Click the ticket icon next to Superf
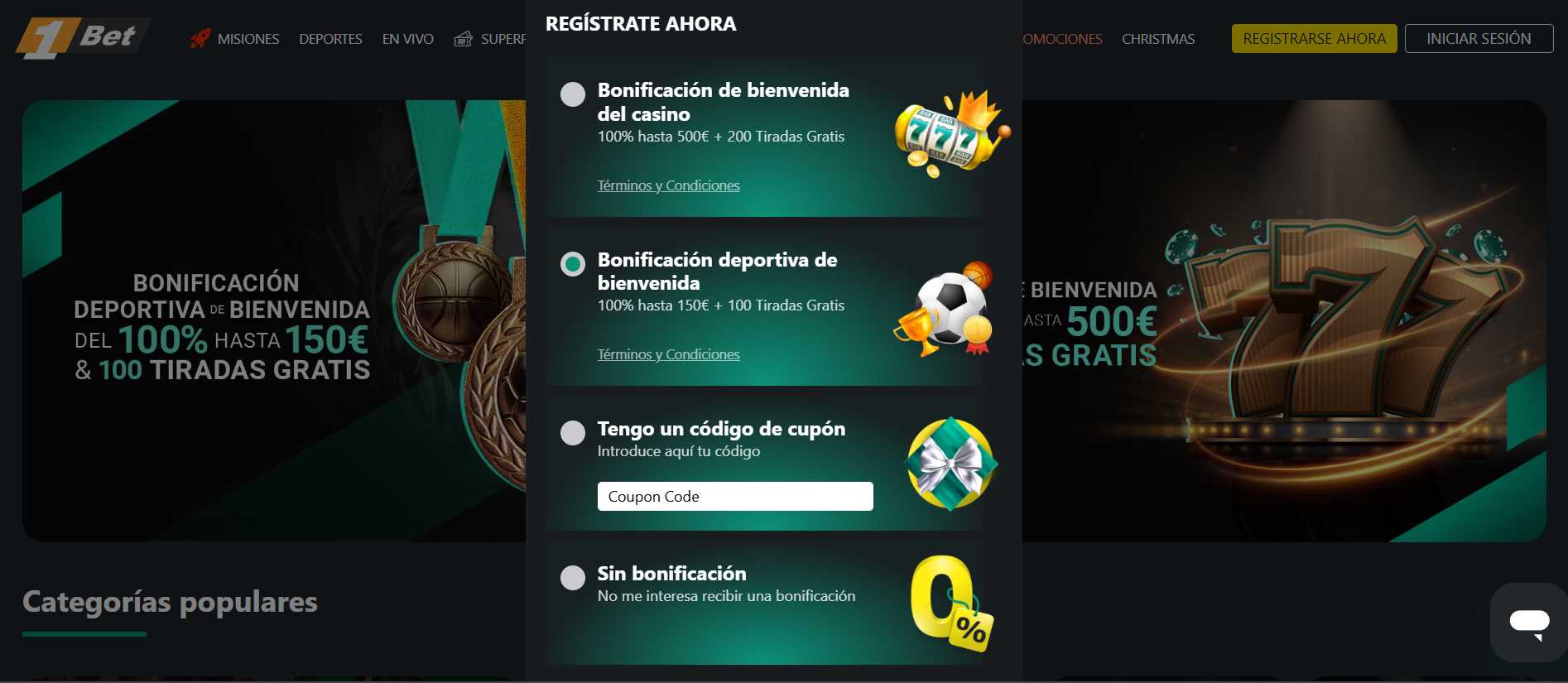The width and height of the screenshot is (1568, 683). pyautogui.click(x=464, y=38)
